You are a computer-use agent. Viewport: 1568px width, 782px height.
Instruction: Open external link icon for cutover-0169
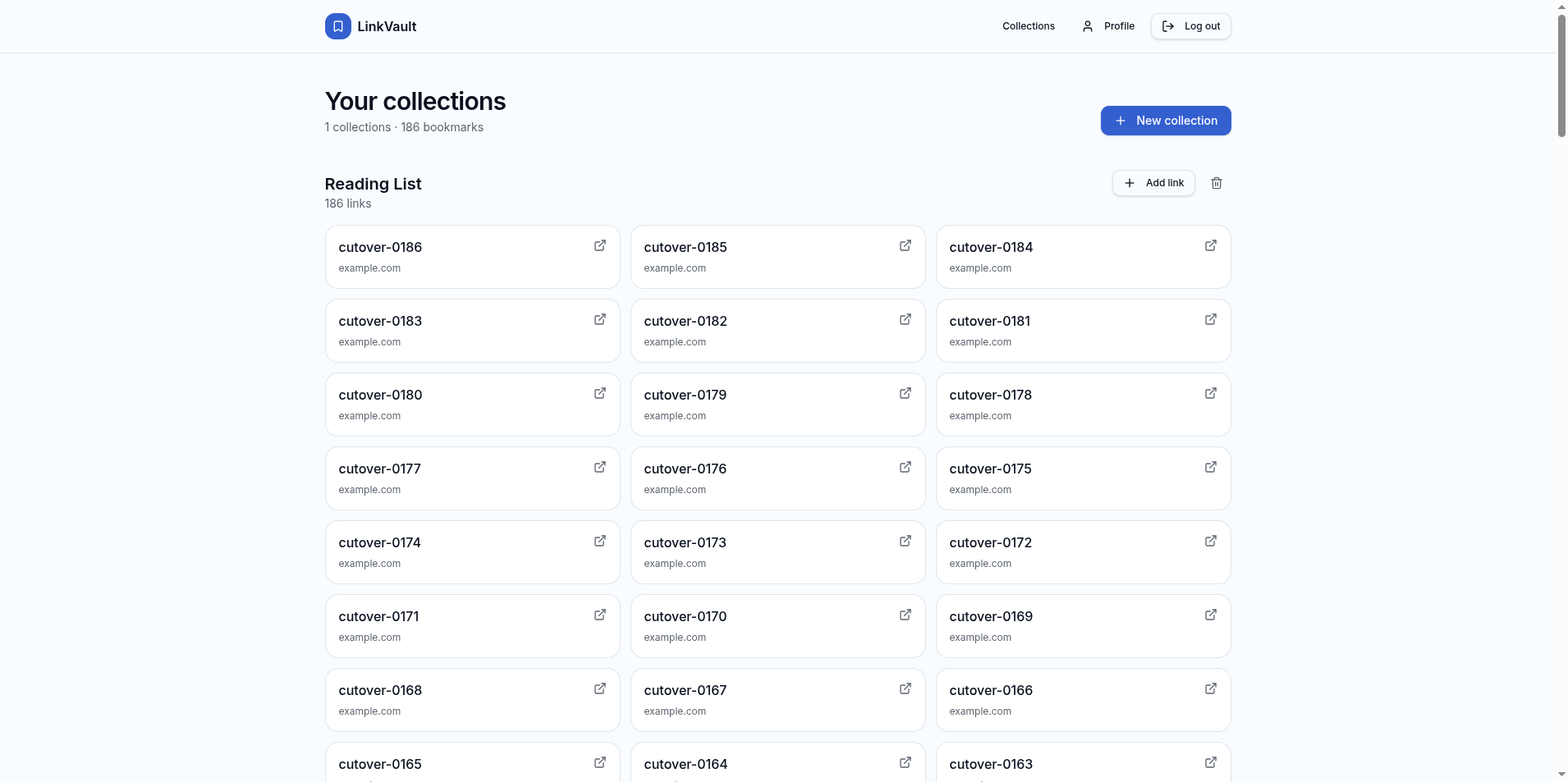(x=1211, y=615)
